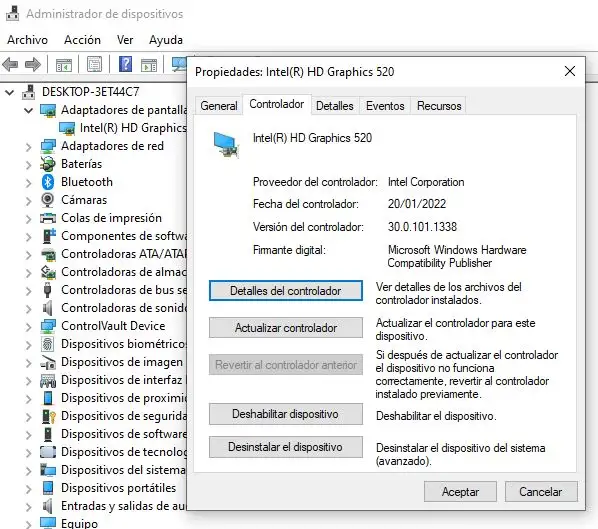
Task: Click the DESKTOP-3ET44C7 computer icon
Action: coord(29,92)
